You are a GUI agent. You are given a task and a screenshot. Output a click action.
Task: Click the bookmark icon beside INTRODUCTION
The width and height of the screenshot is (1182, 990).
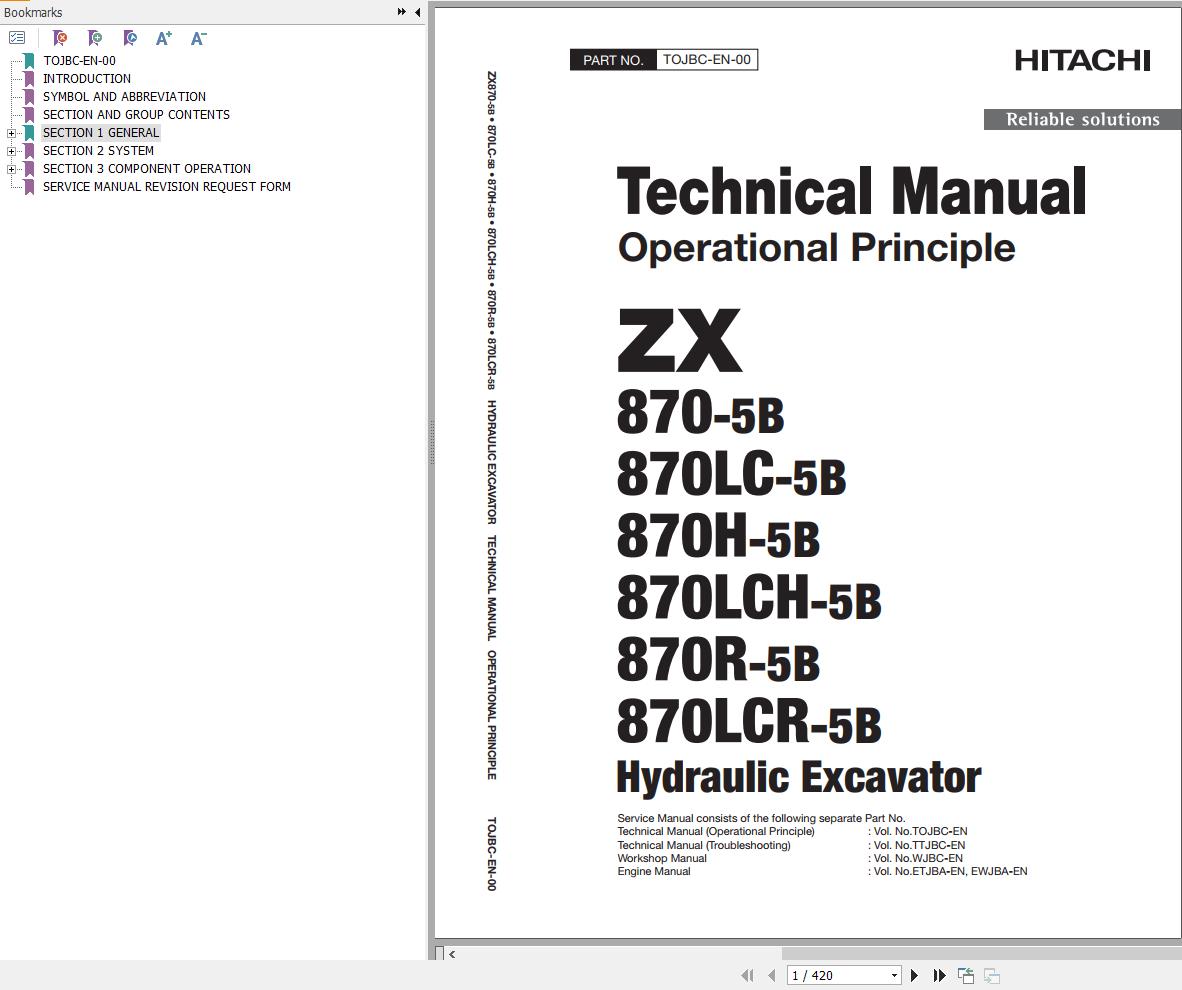click(x=29, y=78)
